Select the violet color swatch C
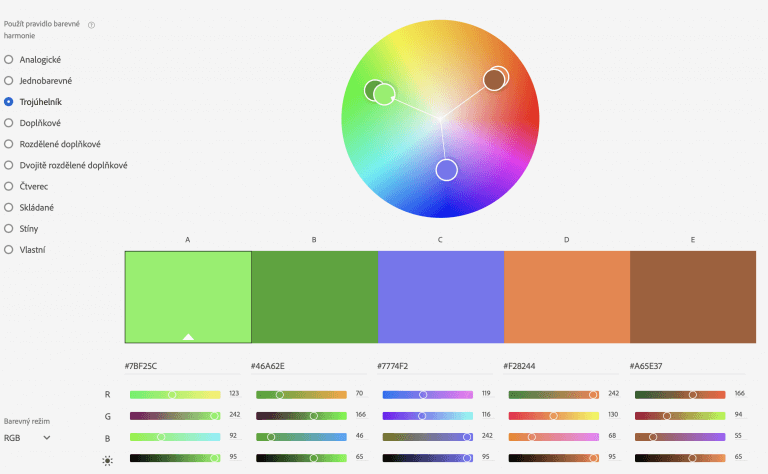 pyautogui.click(x=440, y=297)
